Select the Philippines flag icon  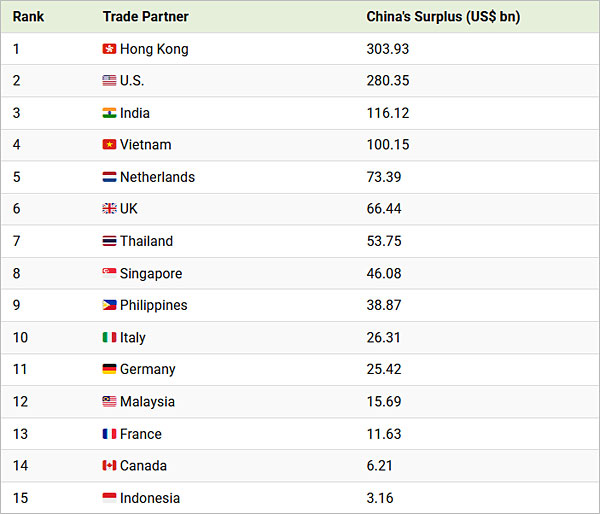109,305
